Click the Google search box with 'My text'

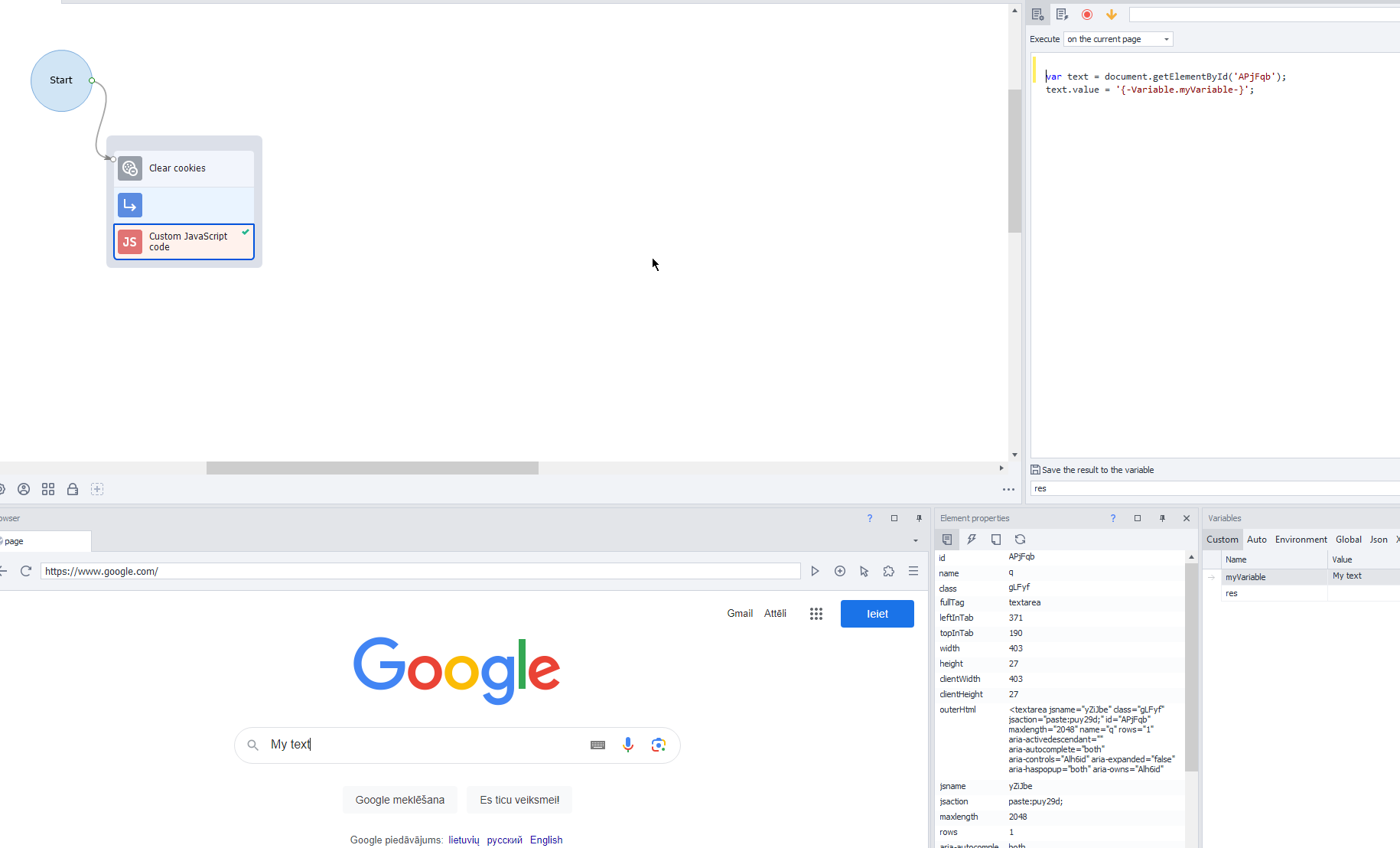click(x=457, y=745)
